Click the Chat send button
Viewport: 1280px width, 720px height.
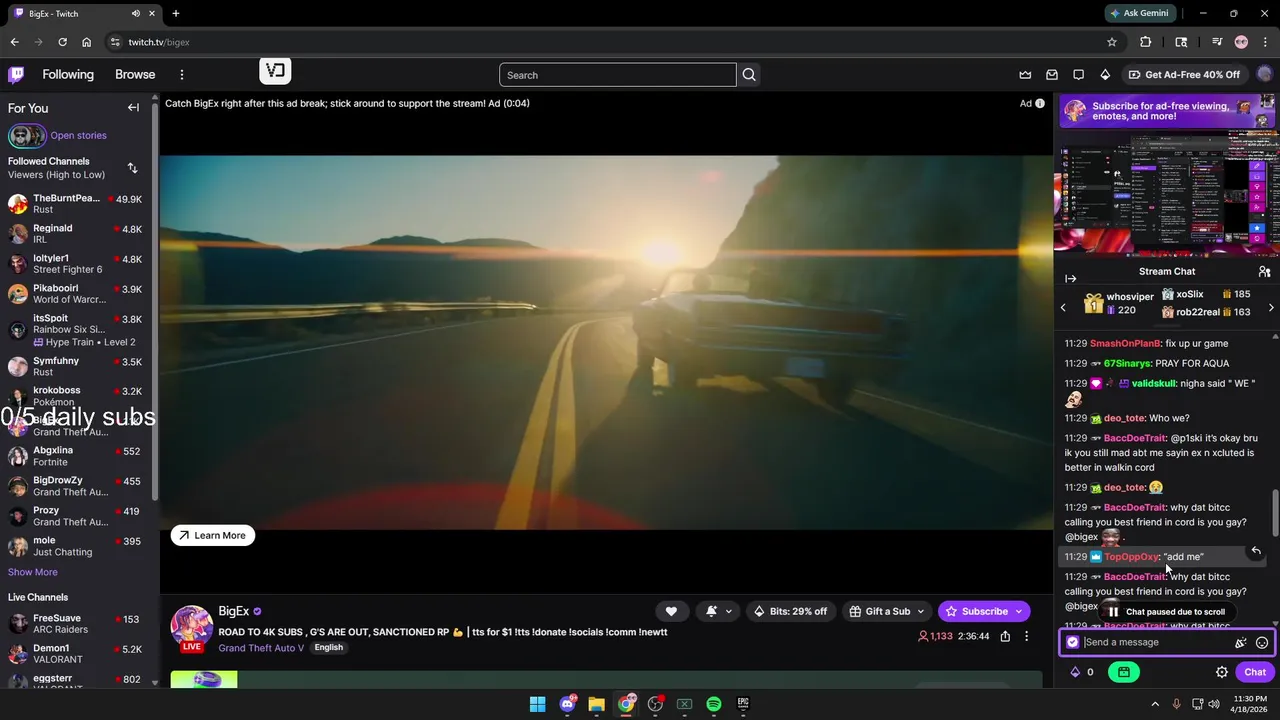pyautogui.click(x=1255, y=672)
